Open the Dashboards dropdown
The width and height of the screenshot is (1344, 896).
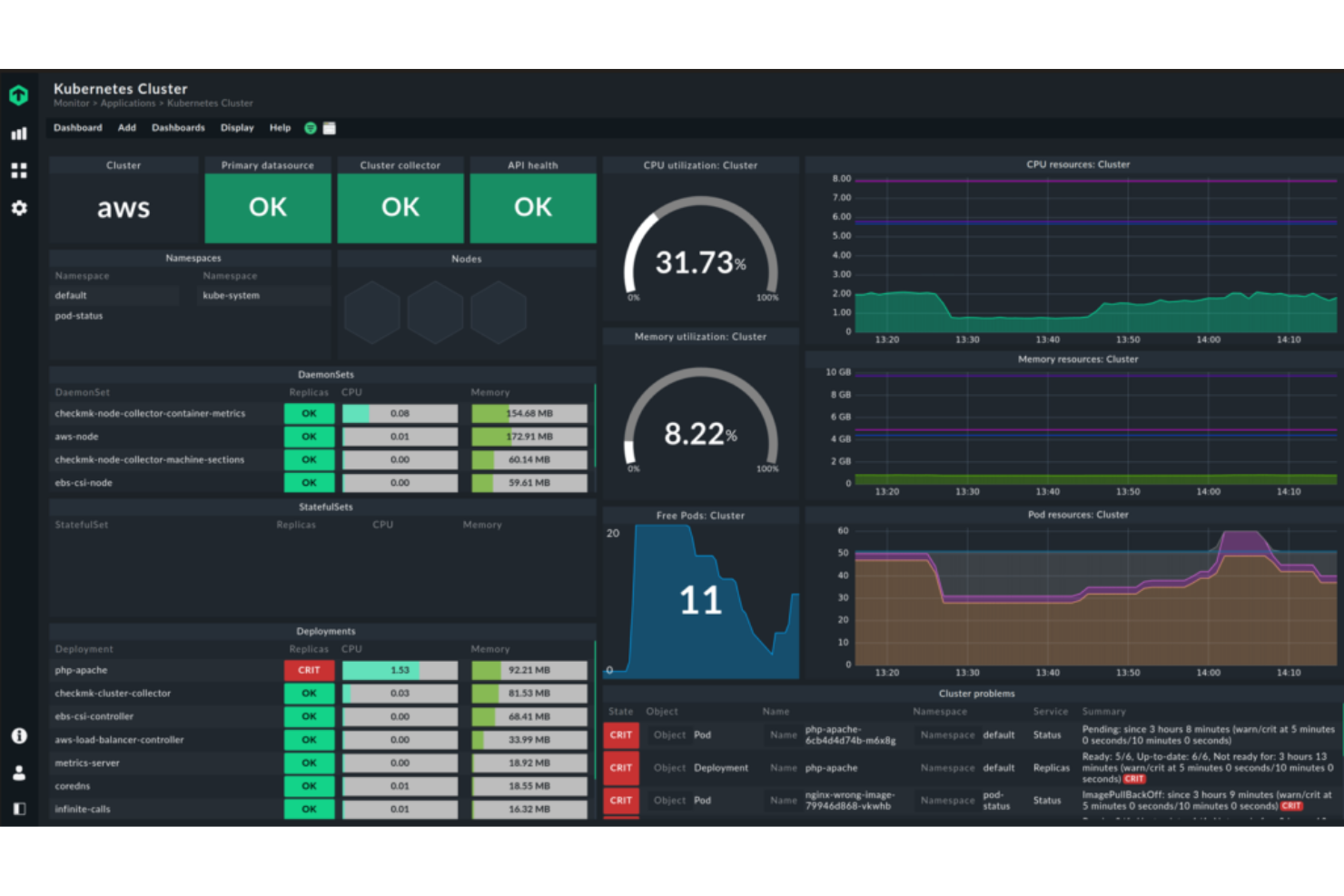178,128
